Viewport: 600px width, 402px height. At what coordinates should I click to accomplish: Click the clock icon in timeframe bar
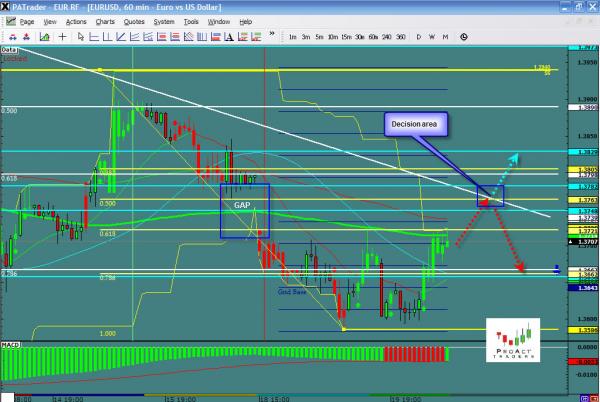pos(464,36)
